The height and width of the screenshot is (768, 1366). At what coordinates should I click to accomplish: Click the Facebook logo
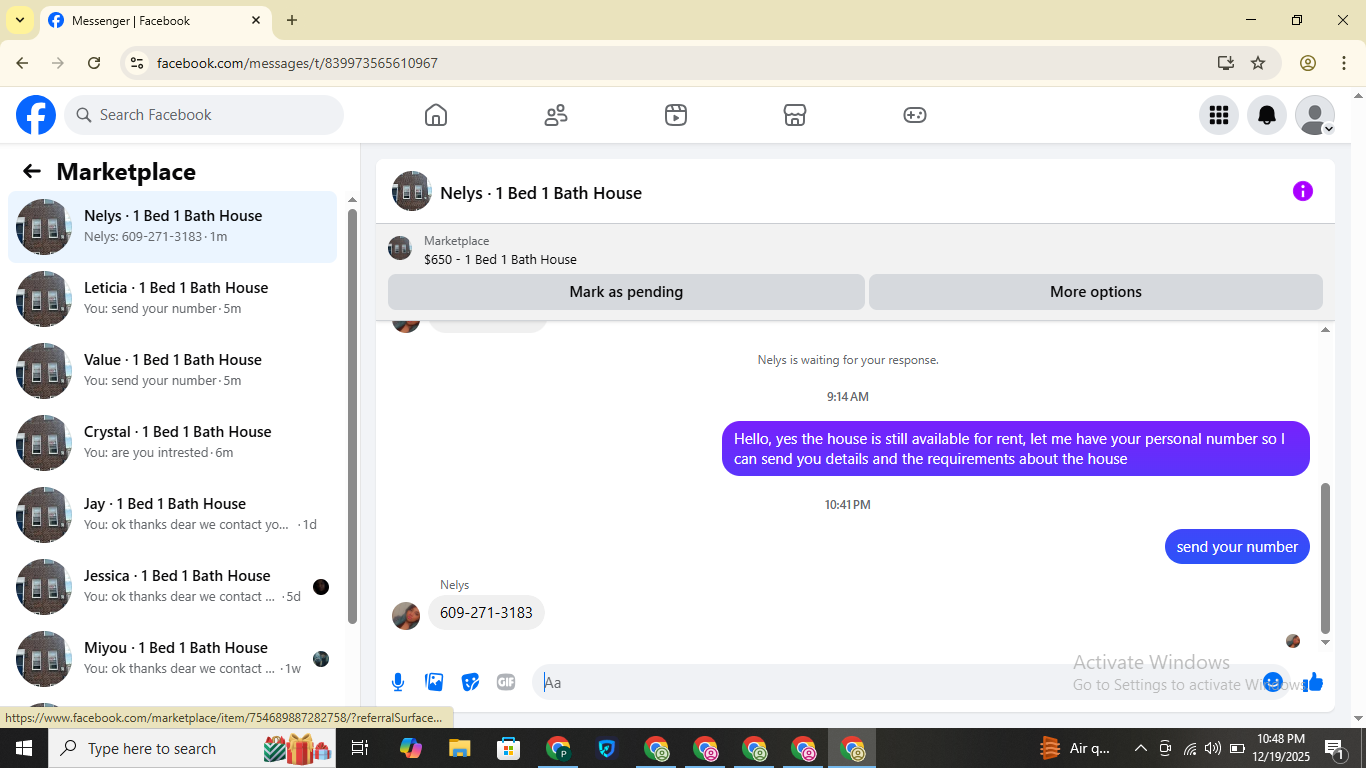(x=36, y=115)
